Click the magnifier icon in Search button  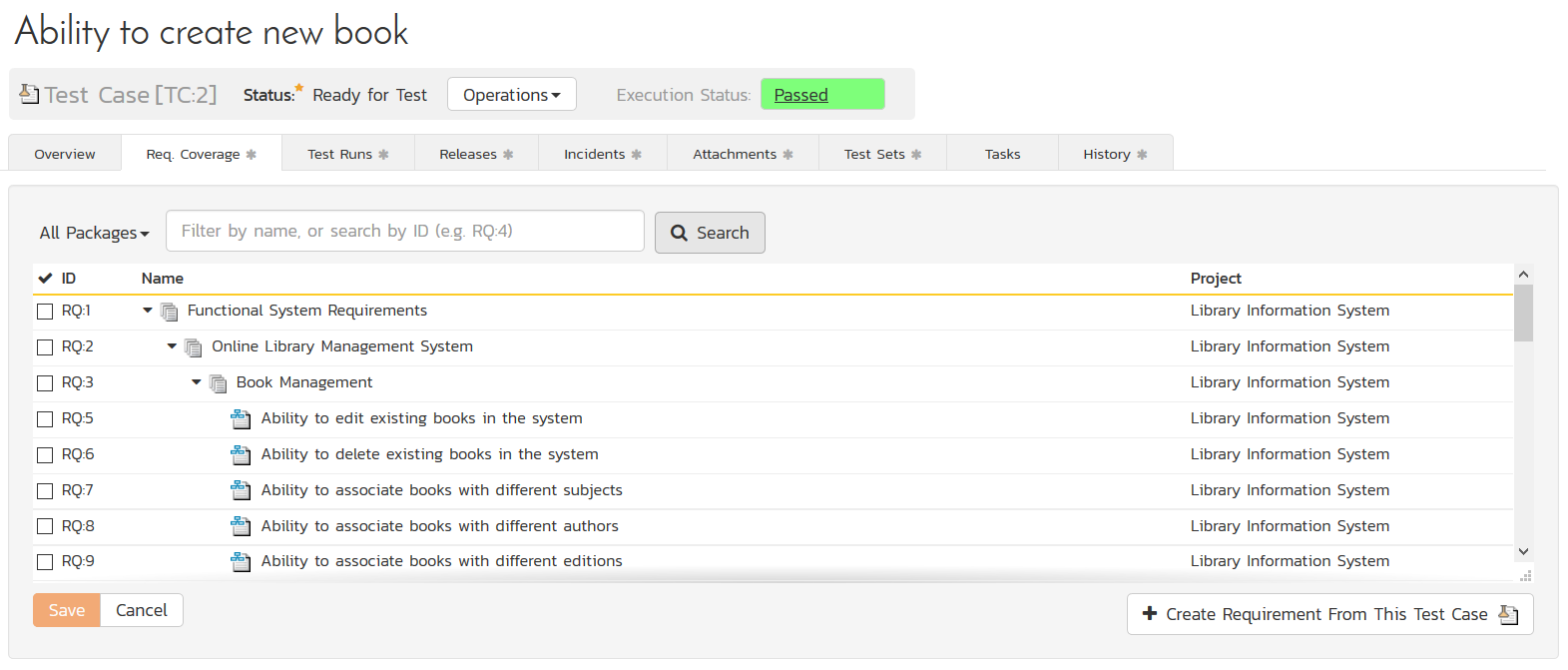click(679, 233)
